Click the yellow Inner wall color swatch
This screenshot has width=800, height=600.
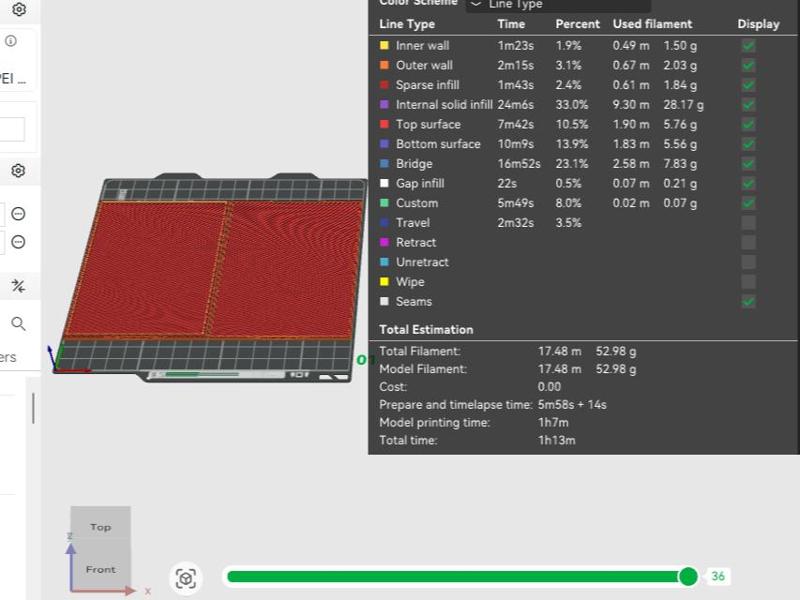(x=384, y=45)
